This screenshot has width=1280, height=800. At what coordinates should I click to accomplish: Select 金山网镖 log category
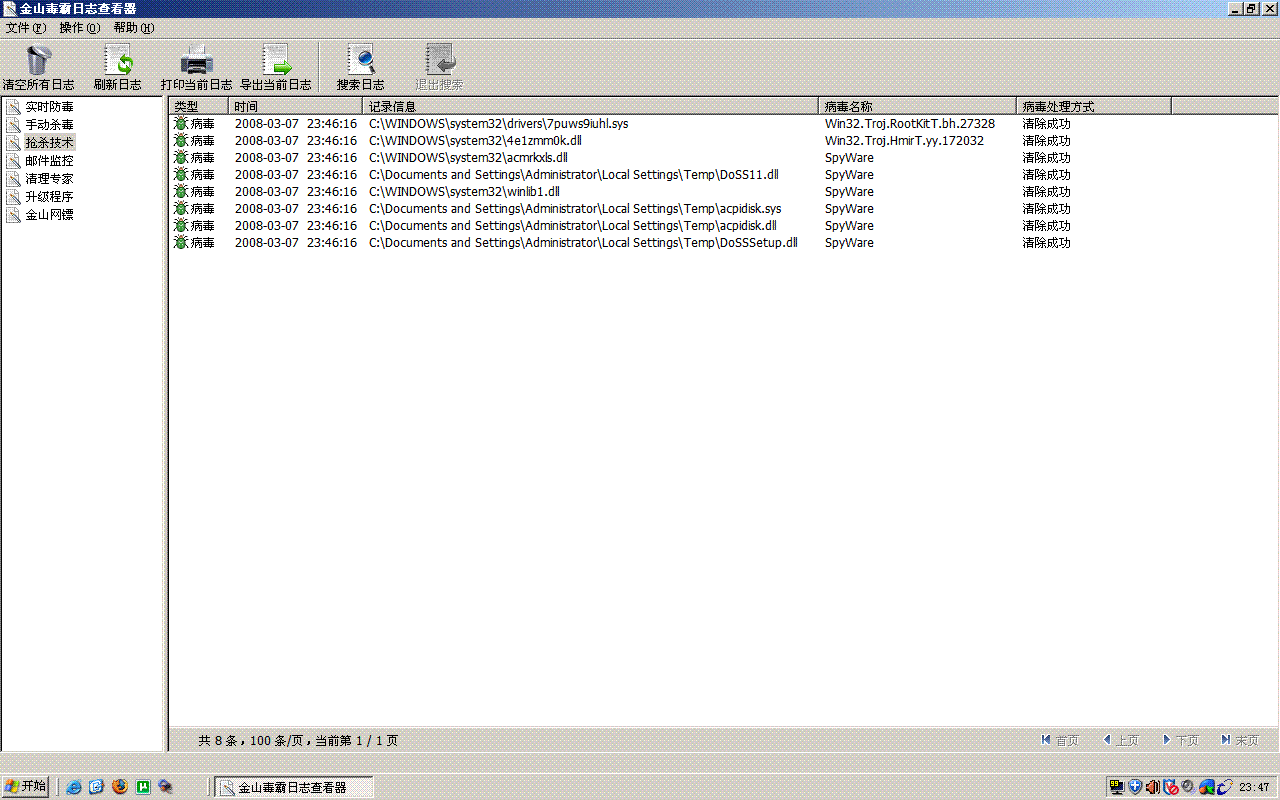[49, 215]
